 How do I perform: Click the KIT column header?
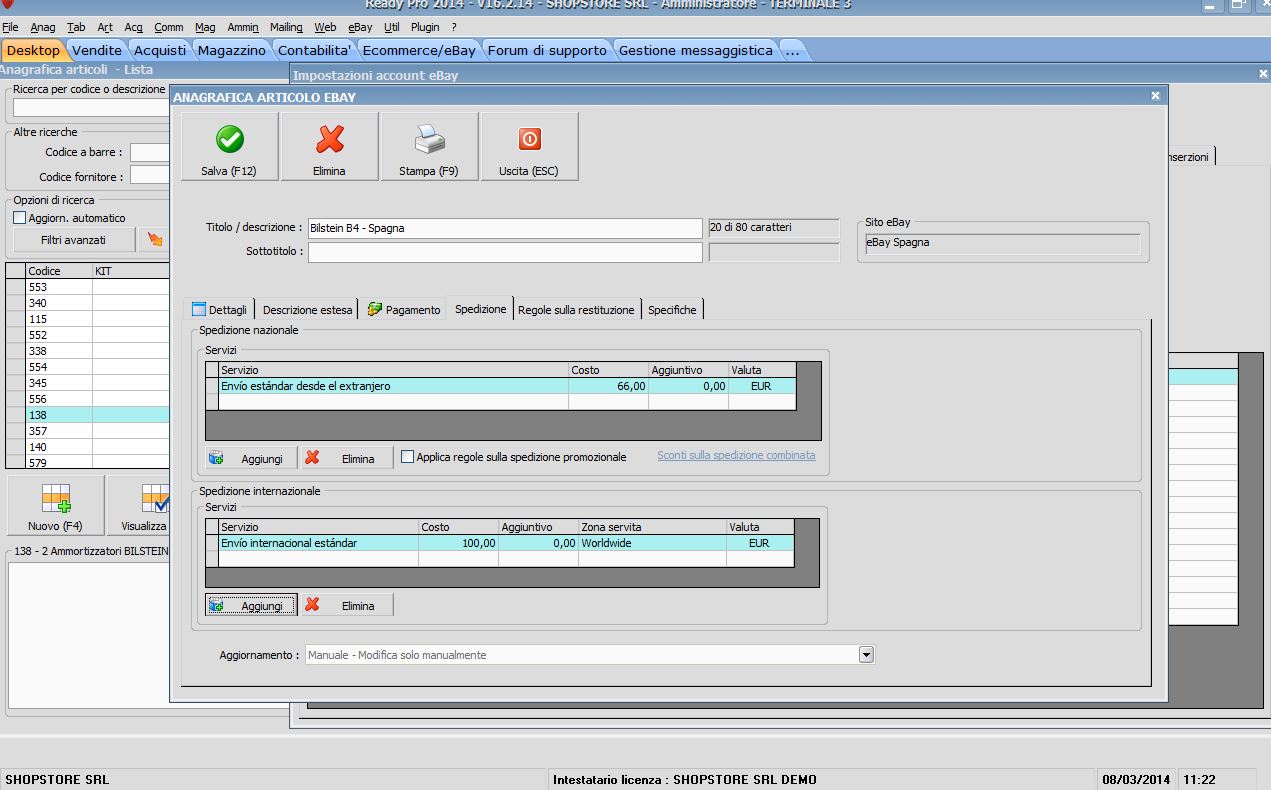click(x=131, y=271)
